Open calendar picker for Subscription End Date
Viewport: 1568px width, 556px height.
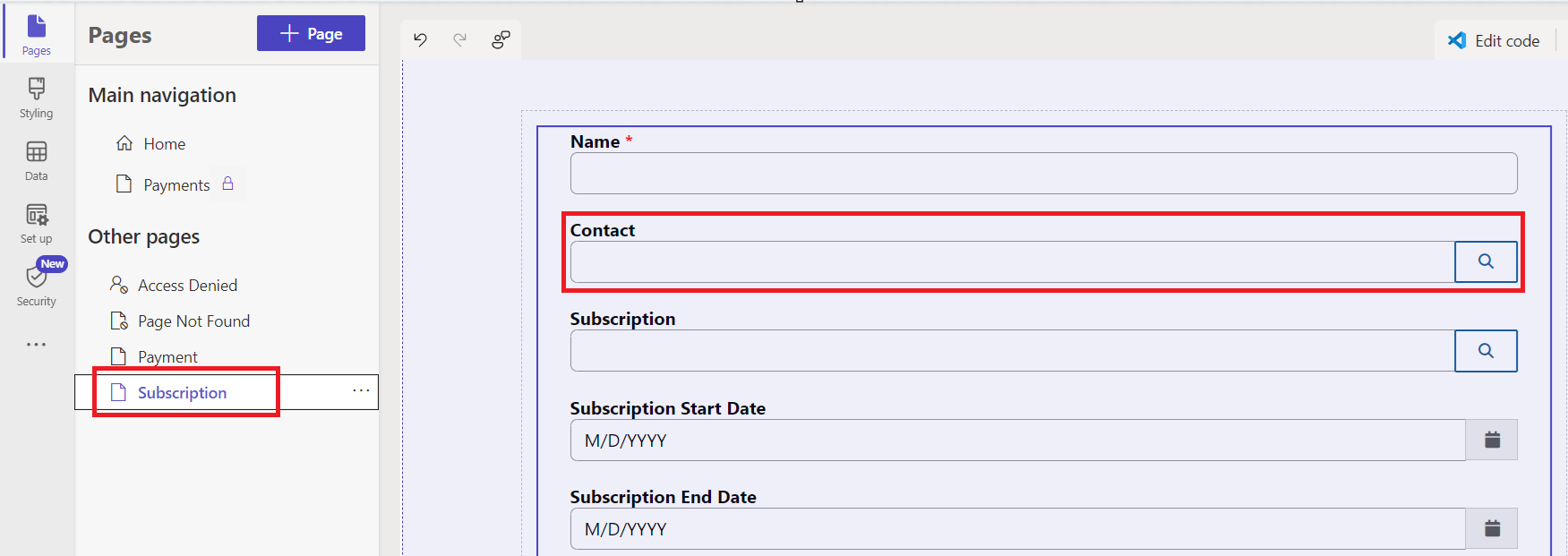pos(1492,528)
